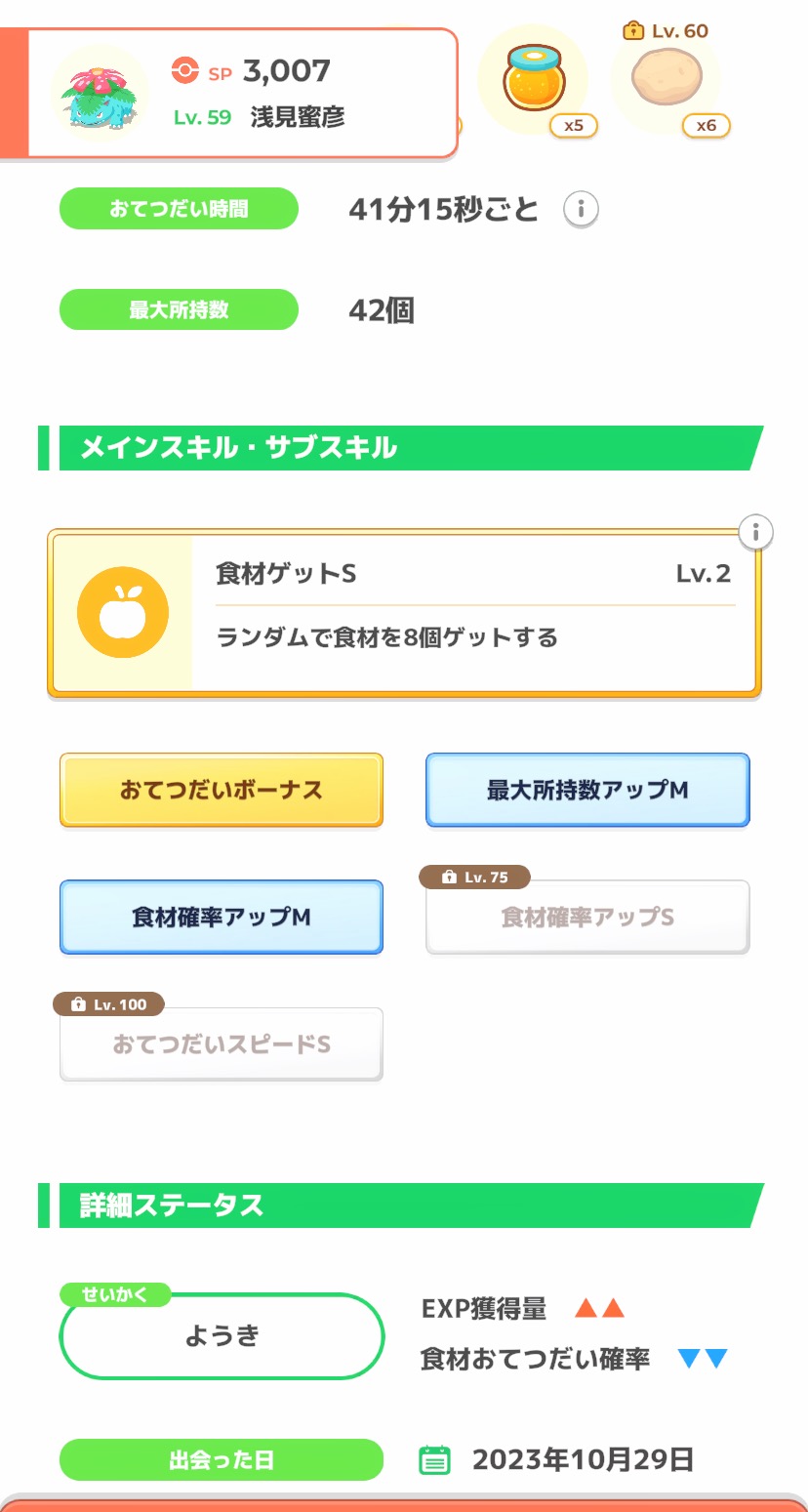808x1512 pixels.
Task: Open the 食材ゲットS main skill card
Action: click(473, 613)
